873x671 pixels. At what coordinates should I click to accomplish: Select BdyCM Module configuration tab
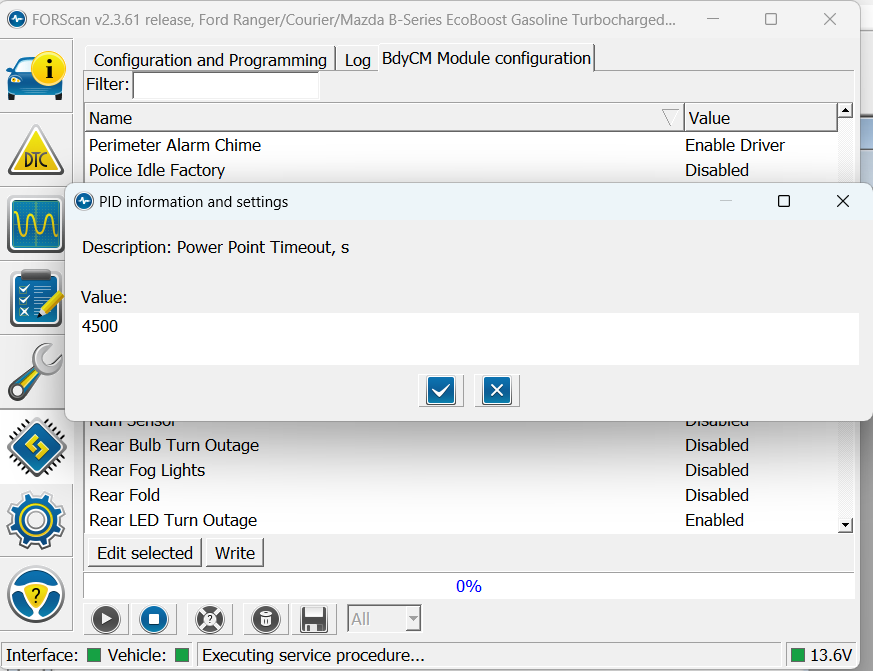coord(486,58)
